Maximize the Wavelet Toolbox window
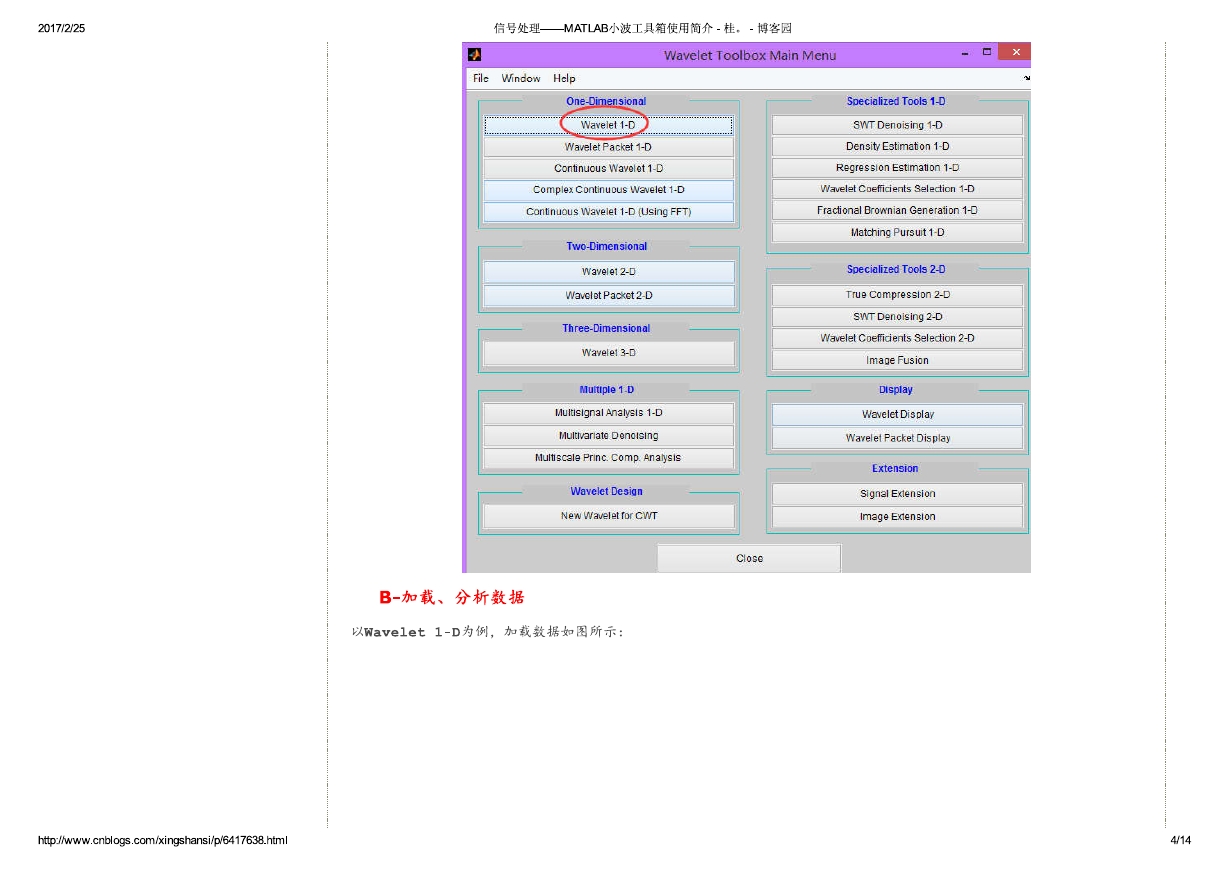The image size is (1228, 869). point(987,52)
